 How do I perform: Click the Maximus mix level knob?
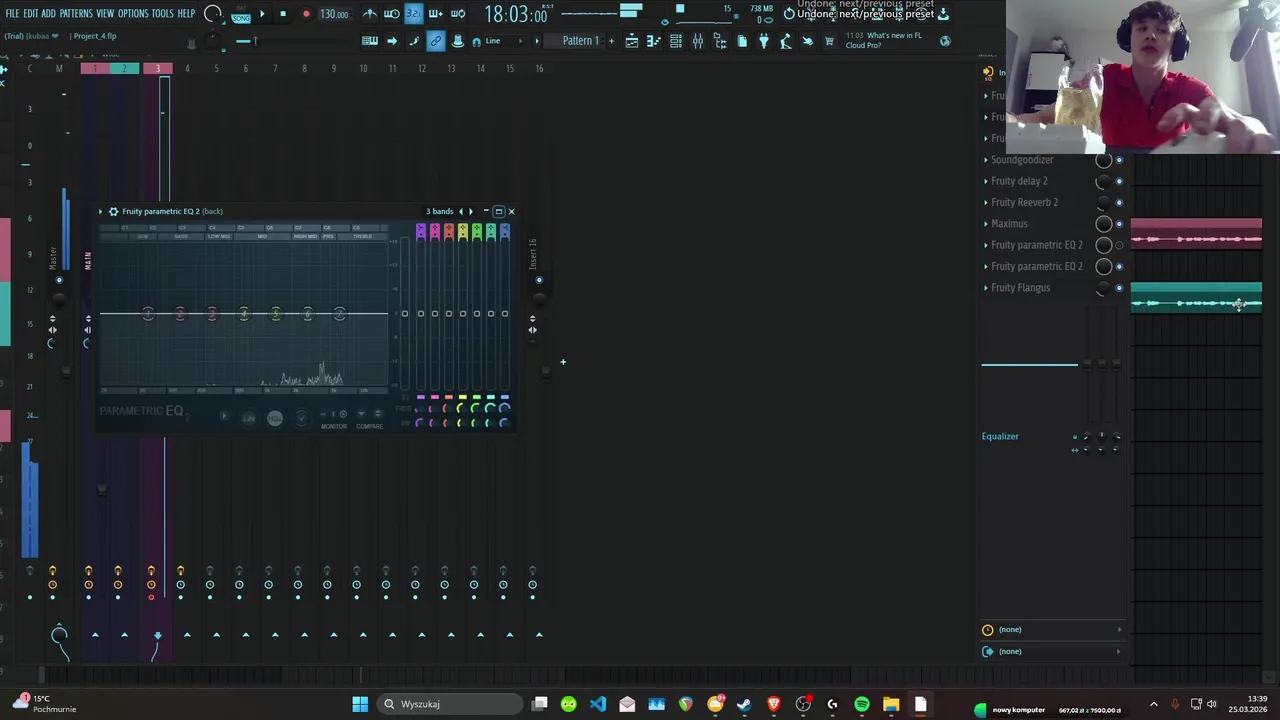point(1103,224)
